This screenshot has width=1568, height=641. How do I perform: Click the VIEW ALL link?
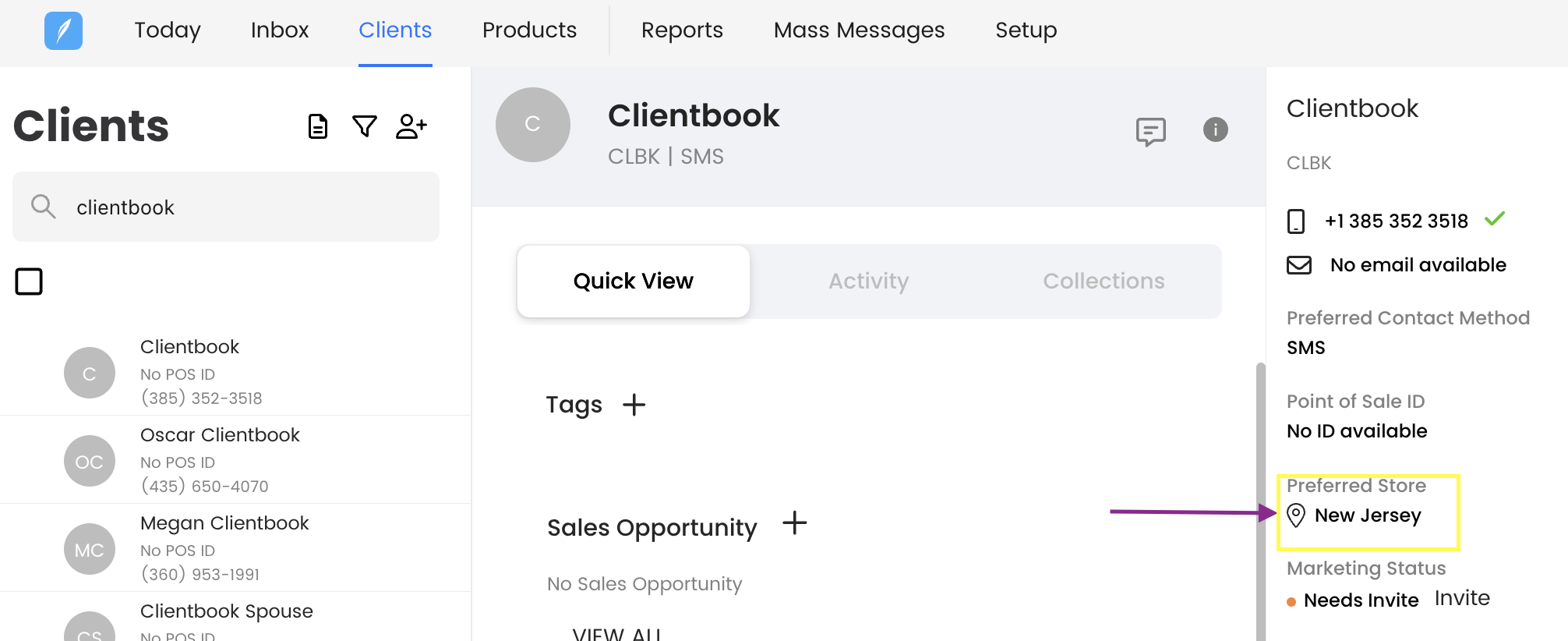pyautogui.click(x=616, y=634)
